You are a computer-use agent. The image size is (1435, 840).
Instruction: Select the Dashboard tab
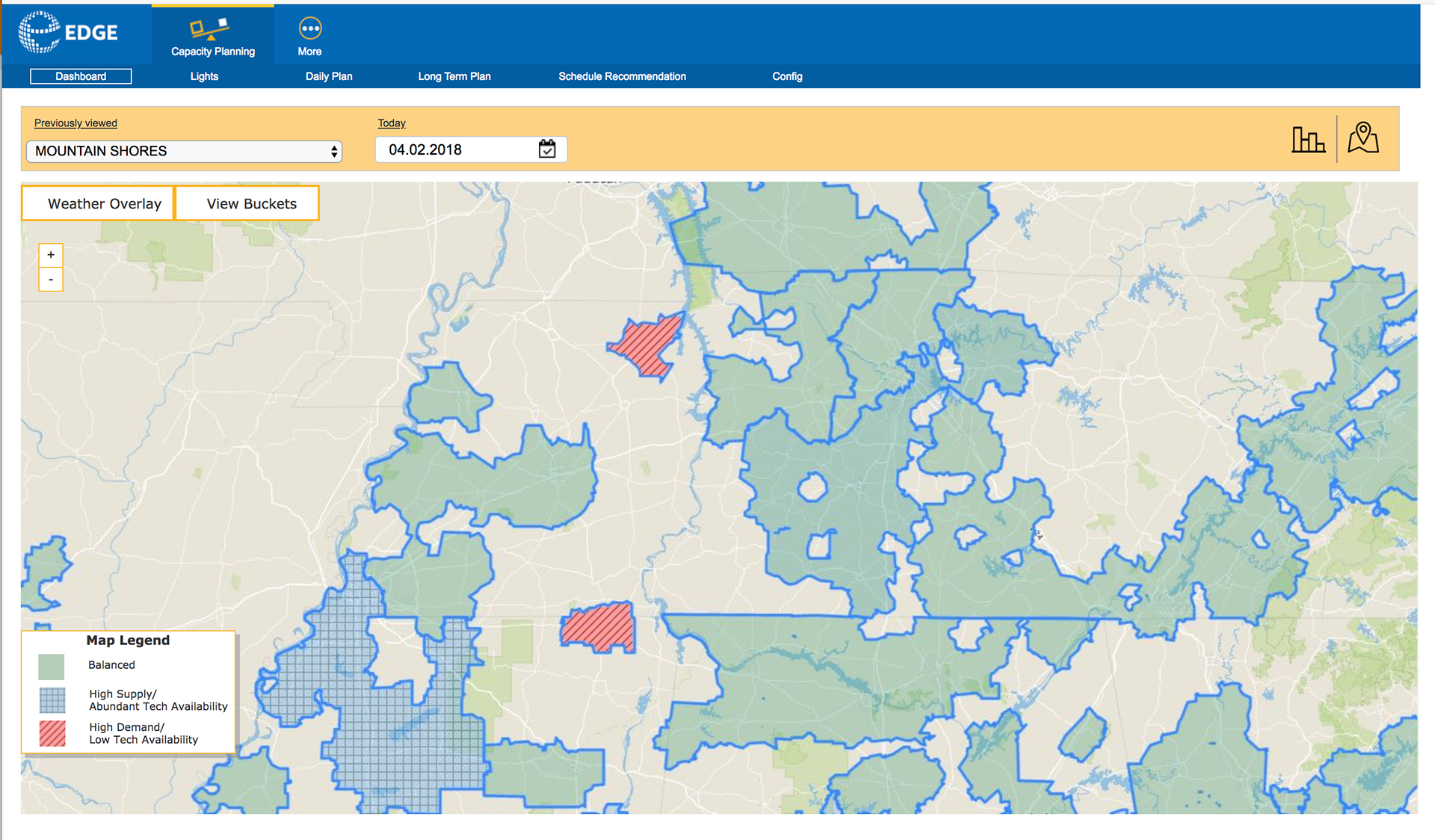tap(81, 76)
